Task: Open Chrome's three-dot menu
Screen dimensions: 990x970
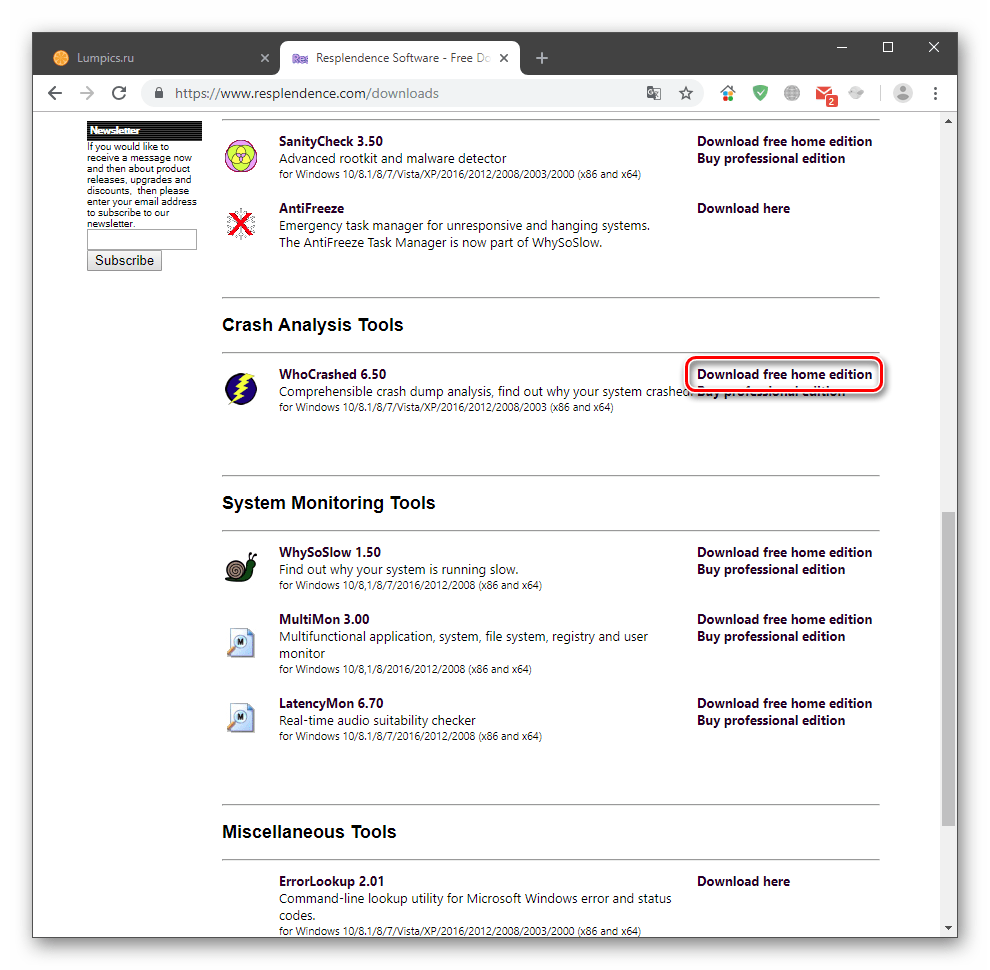Action: point(935,93)
